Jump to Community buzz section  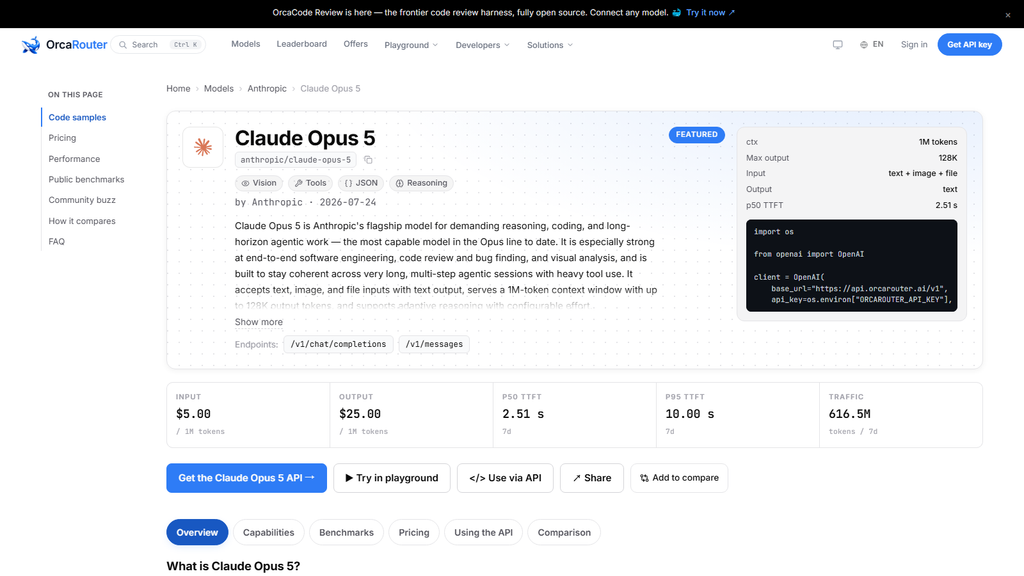point(82,200)
